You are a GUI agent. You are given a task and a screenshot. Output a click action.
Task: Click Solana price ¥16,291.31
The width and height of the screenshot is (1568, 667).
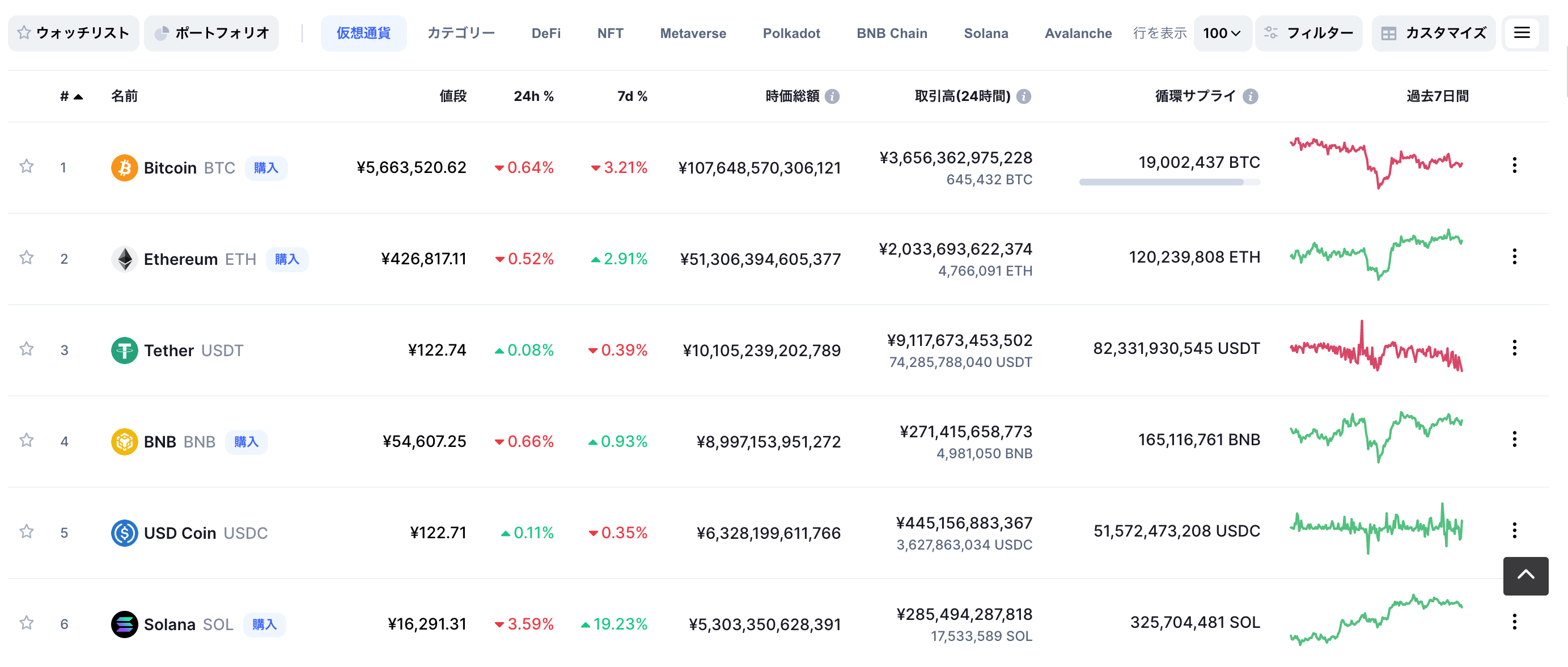point(427,624)
